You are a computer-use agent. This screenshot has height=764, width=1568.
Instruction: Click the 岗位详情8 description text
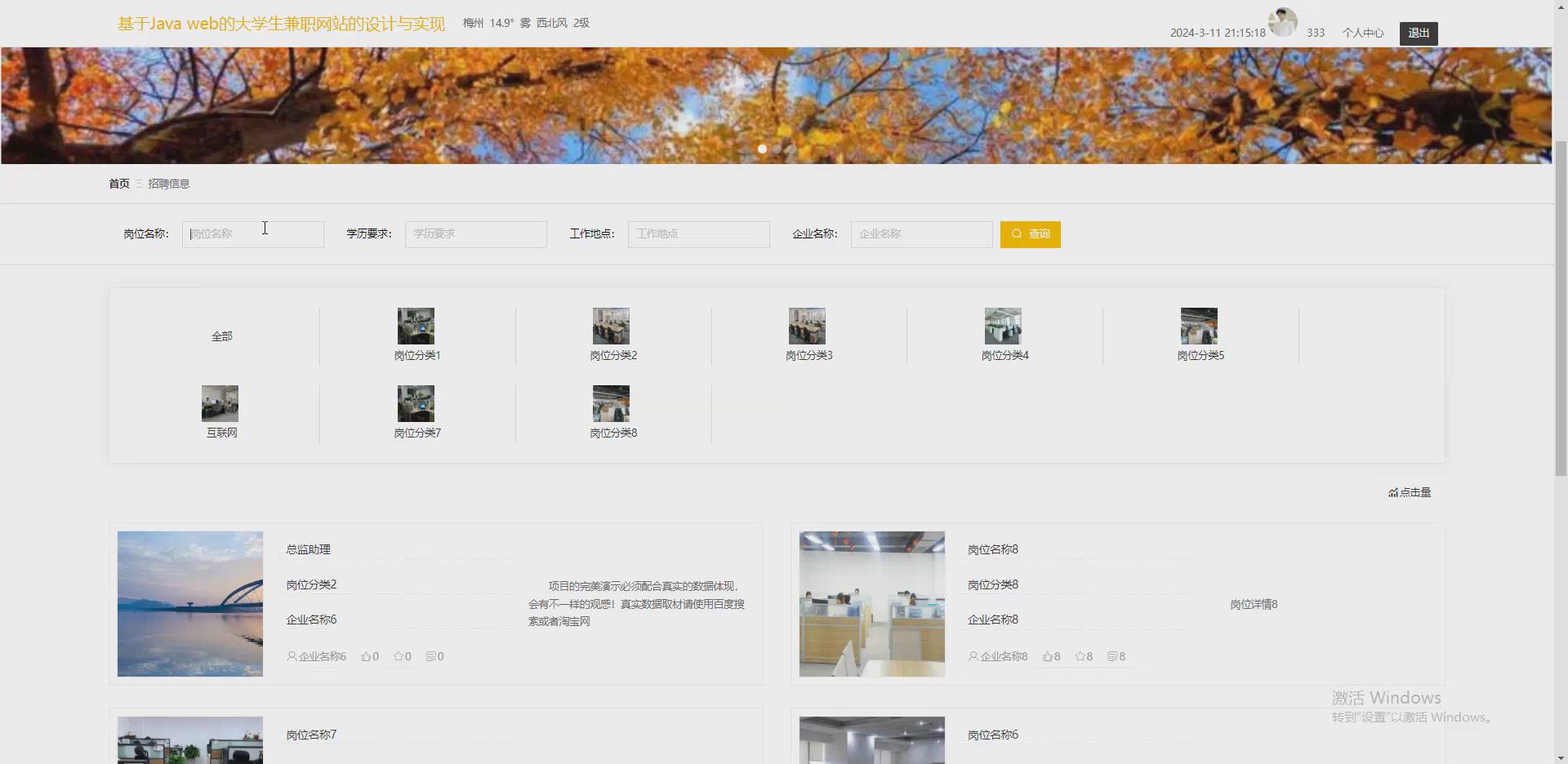coord(1254,604)
